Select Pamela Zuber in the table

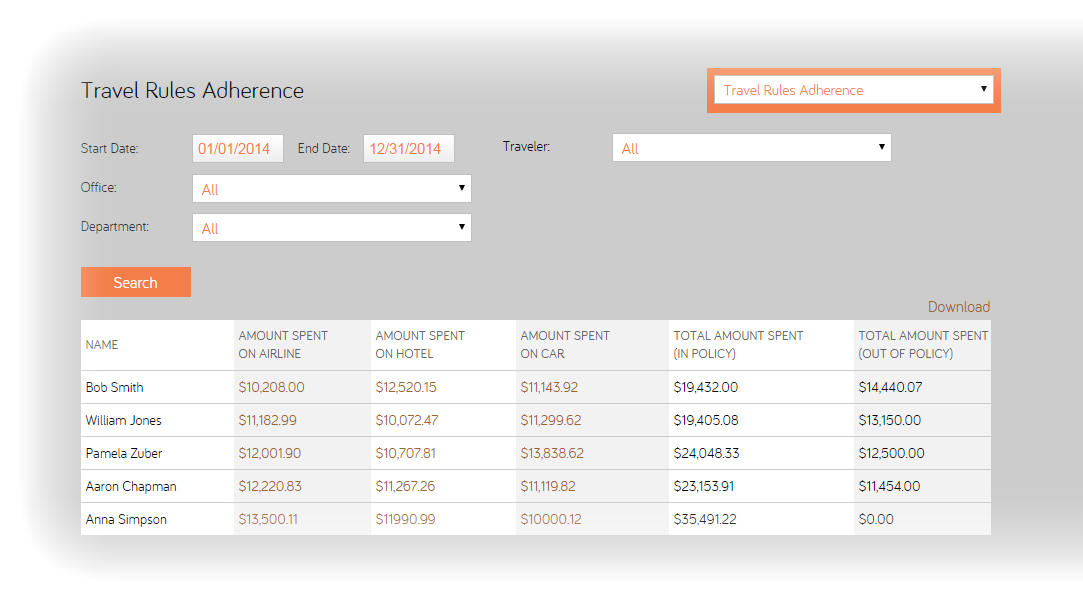124,454
